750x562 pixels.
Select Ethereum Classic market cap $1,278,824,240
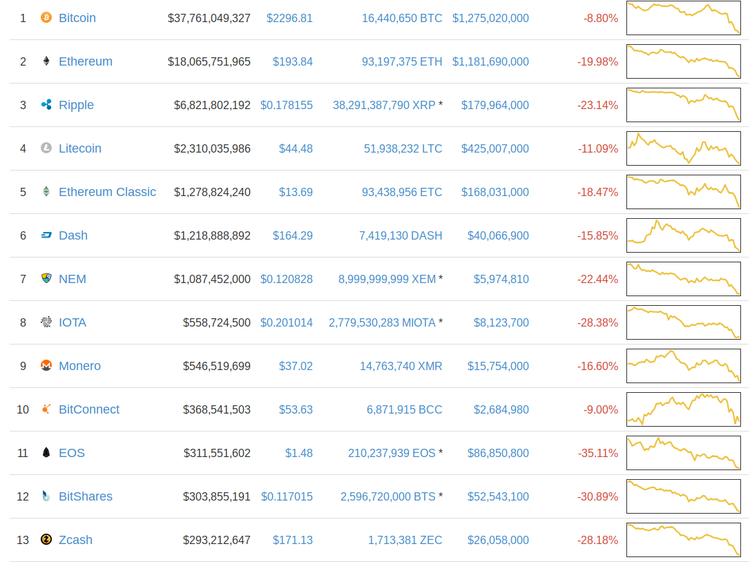point(212,192)
